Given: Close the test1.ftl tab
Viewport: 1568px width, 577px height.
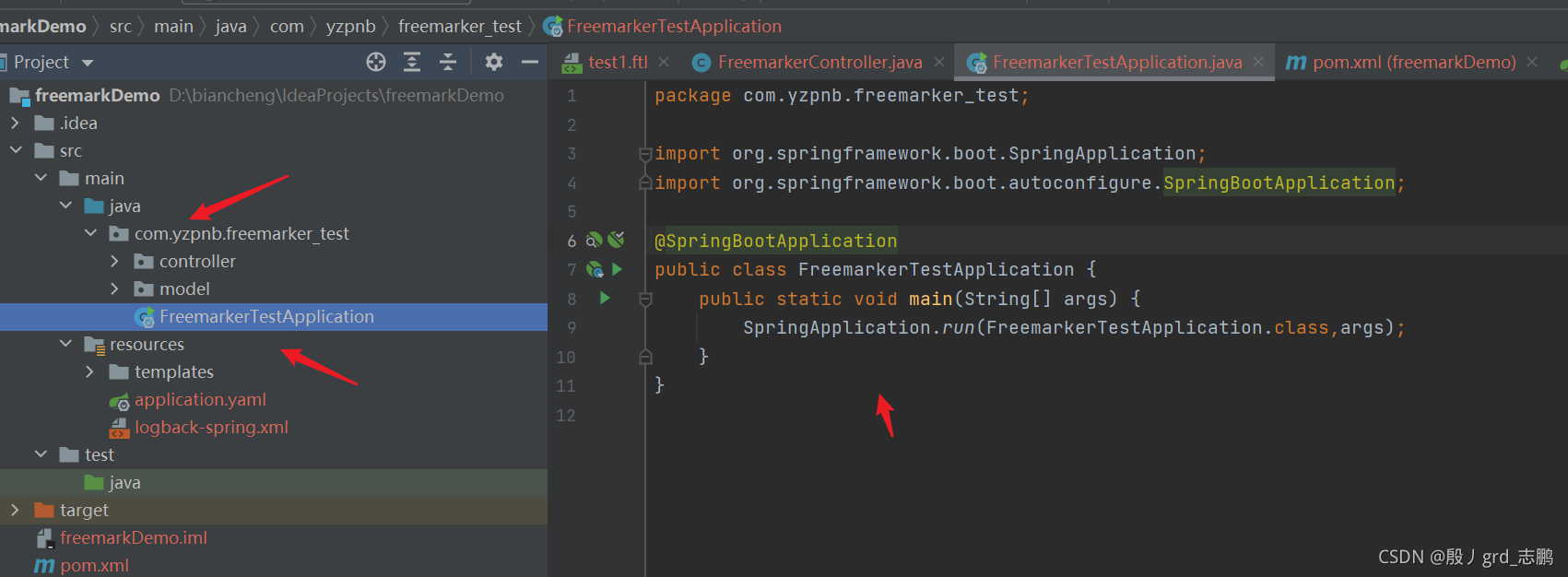Looking at the screenshot, I should coord(664,62).
